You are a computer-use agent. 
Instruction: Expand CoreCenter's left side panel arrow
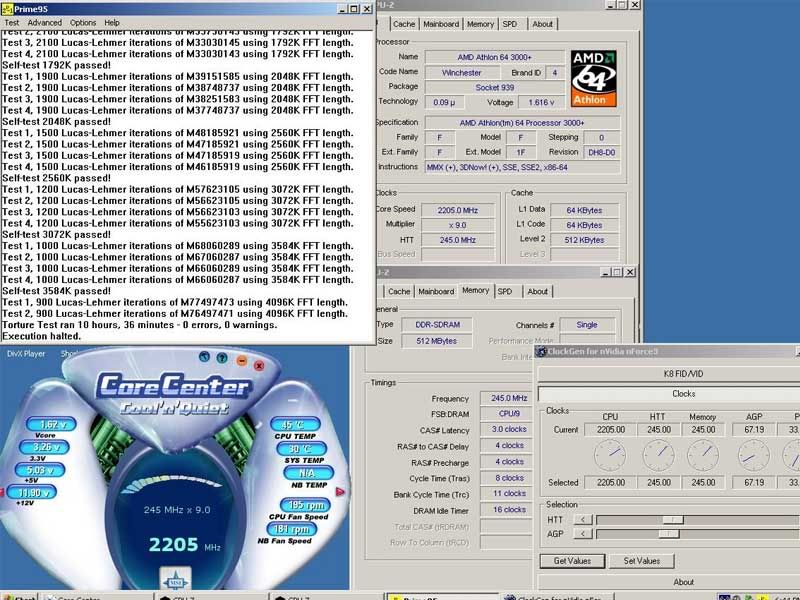(4, 491)
